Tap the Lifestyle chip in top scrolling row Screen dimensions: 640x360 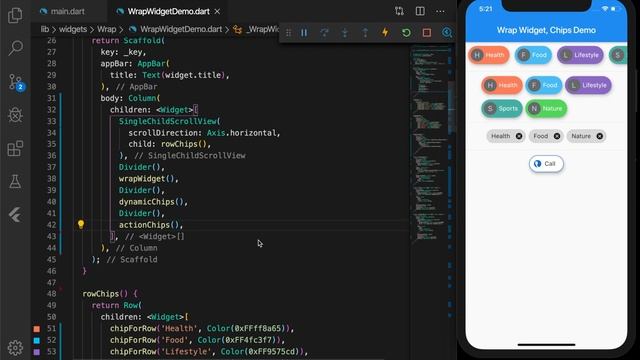(580, 55)
